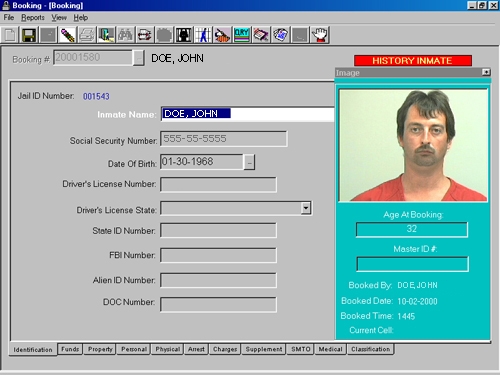Click the grayed octagon stop icon
This screenshot has height=375, width=500.
click(164, 35)
